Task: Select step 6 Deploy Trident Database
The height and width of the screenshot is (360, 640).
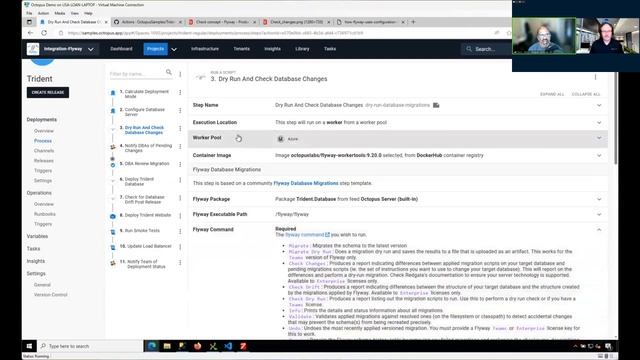Action: [139, 182]
